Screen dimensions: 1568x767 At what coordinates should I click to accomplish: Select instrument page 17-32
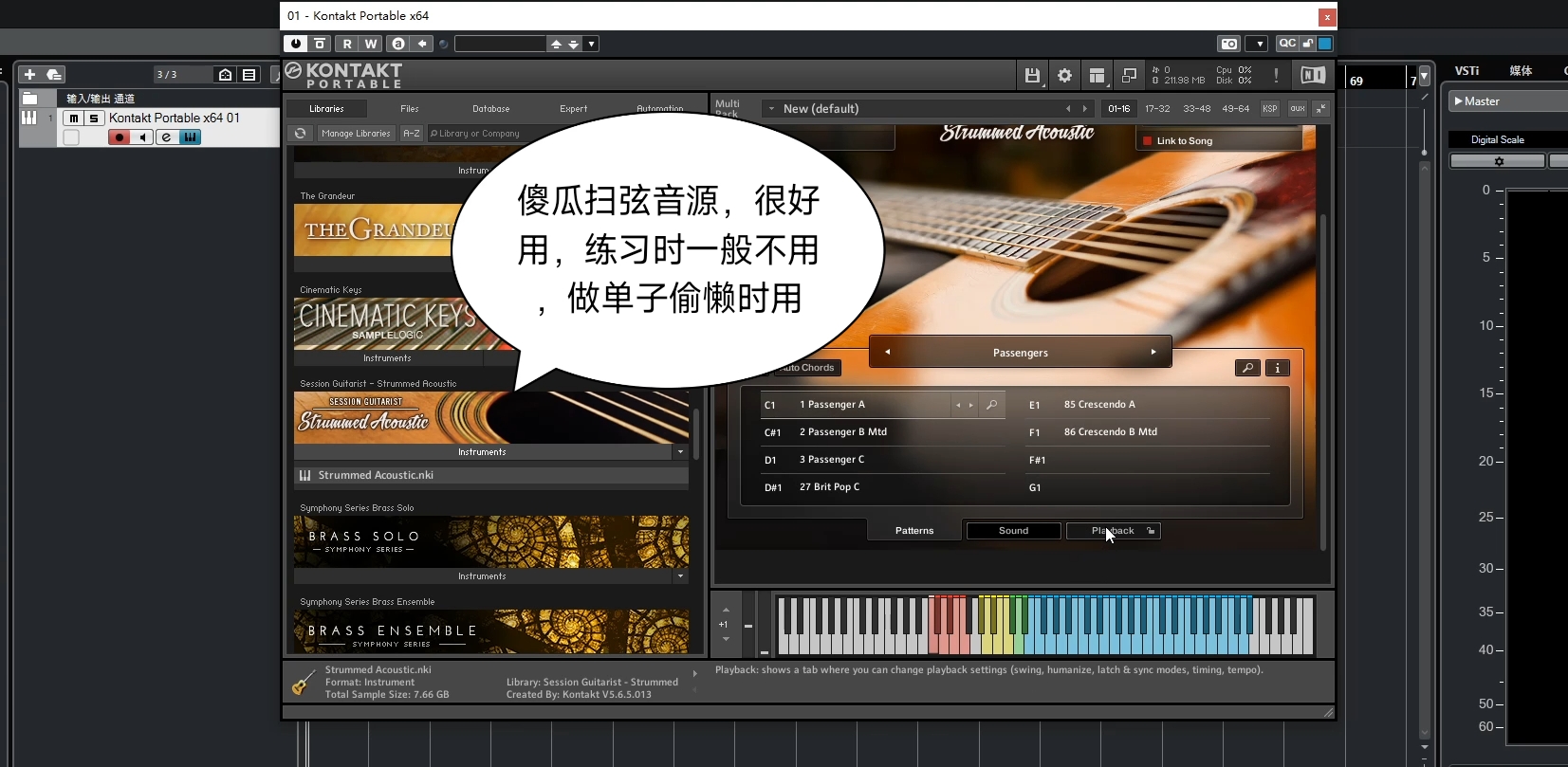1157,109
